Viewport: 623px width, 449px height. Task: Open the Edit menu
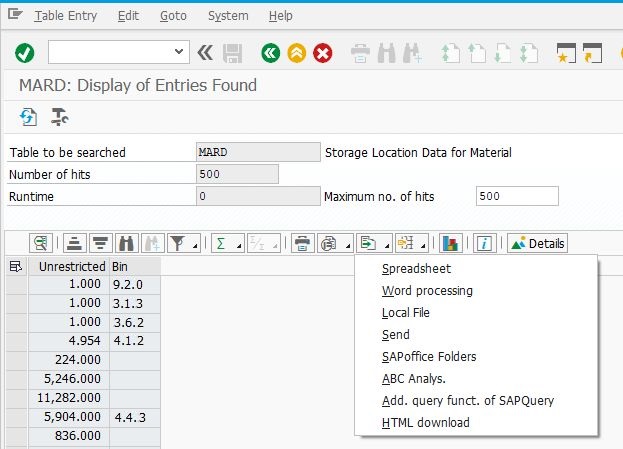[128, 16]
